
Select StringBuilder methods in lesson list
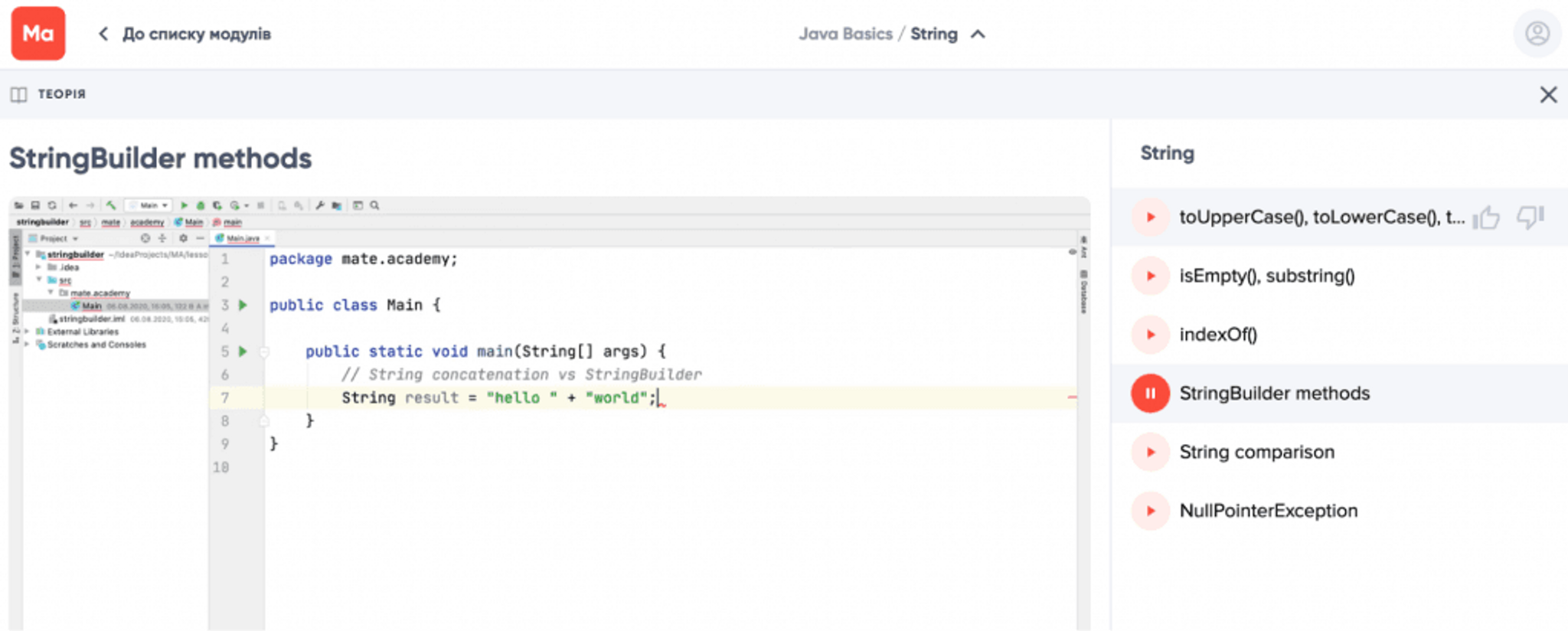tap(1274, 394)
